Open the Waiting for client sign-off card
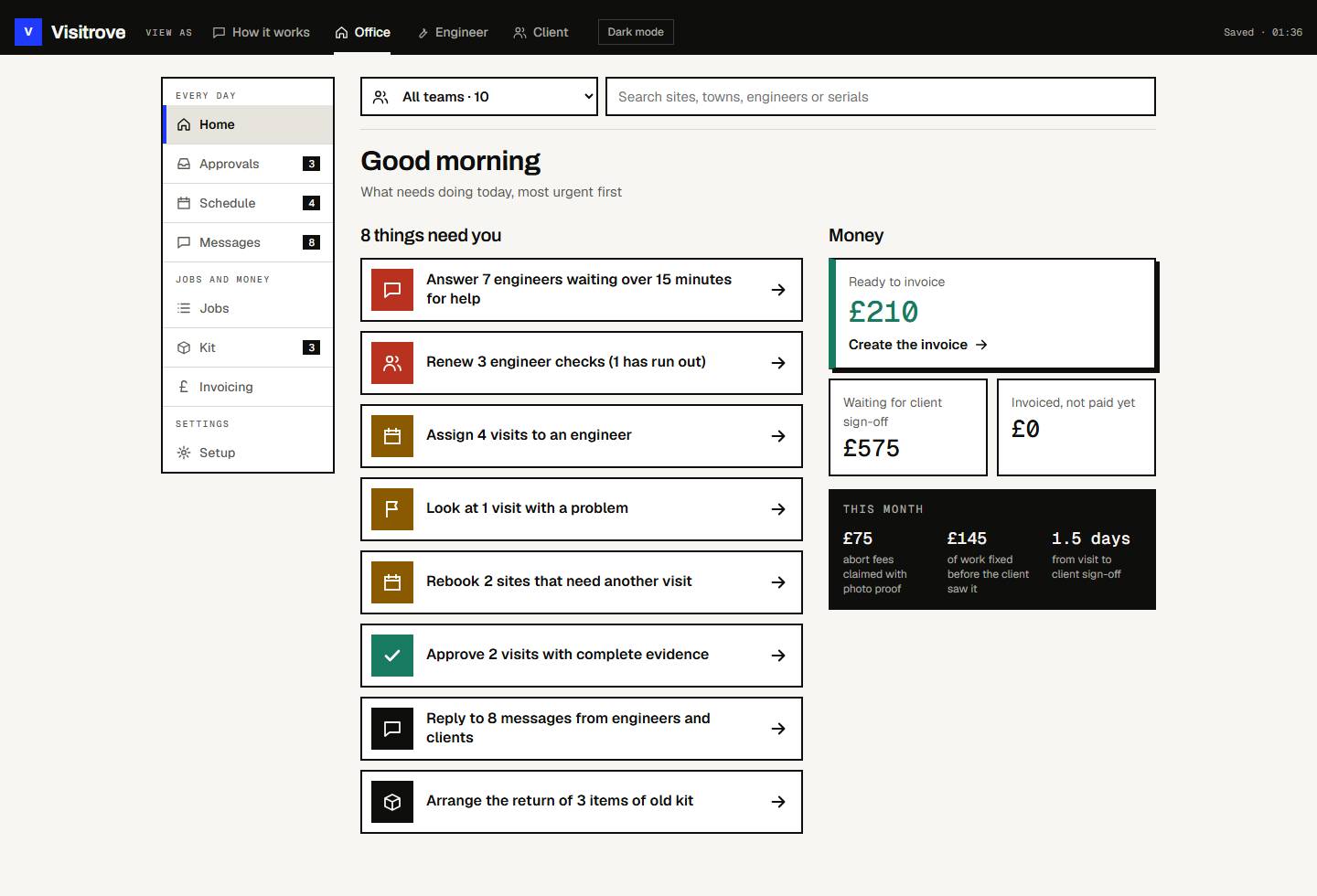This screenshot has height=896, width=1317. tap(908, 427)
